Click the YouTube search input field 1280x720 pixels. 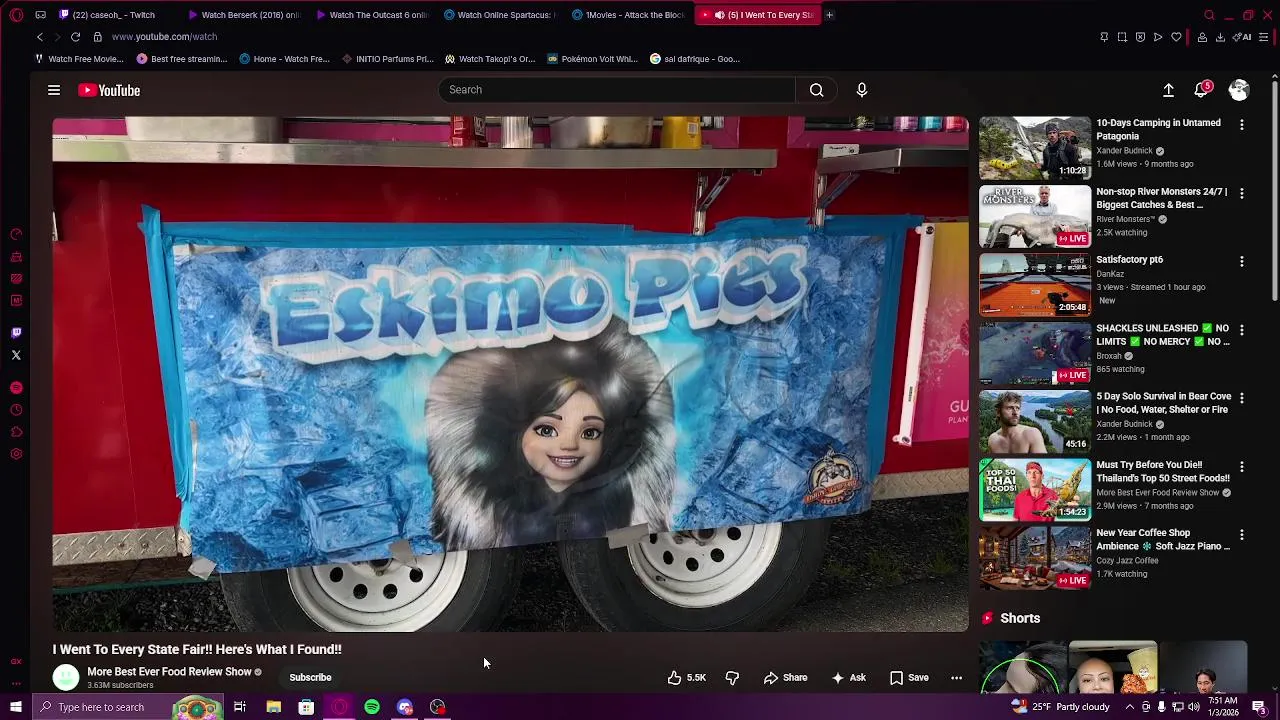(x=617, y=90)
